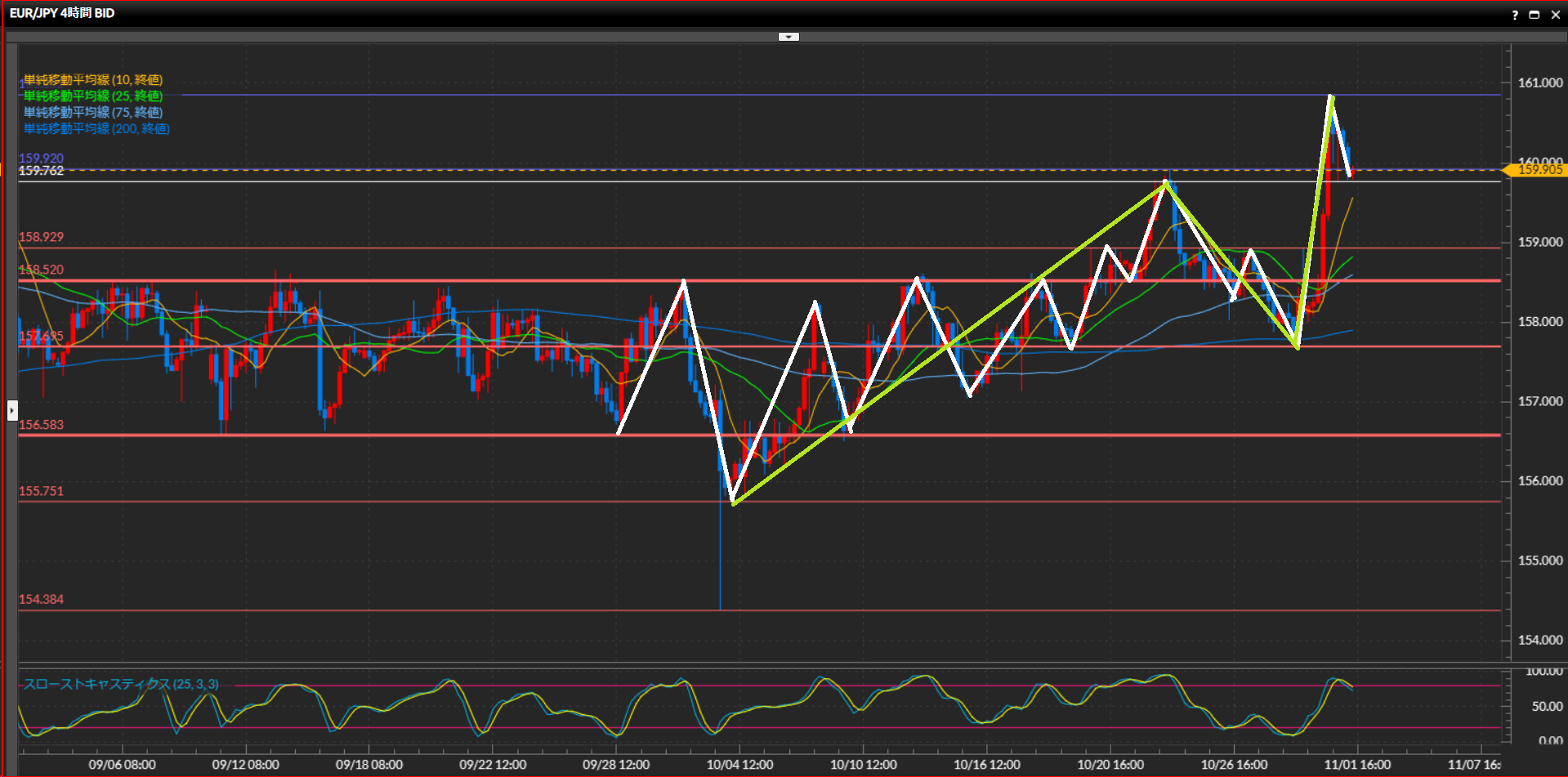Maximize the EUR/JPY chart window
Viewport: 1568px width, 777px height.
pyautogui.click(x=1534, y=15)
